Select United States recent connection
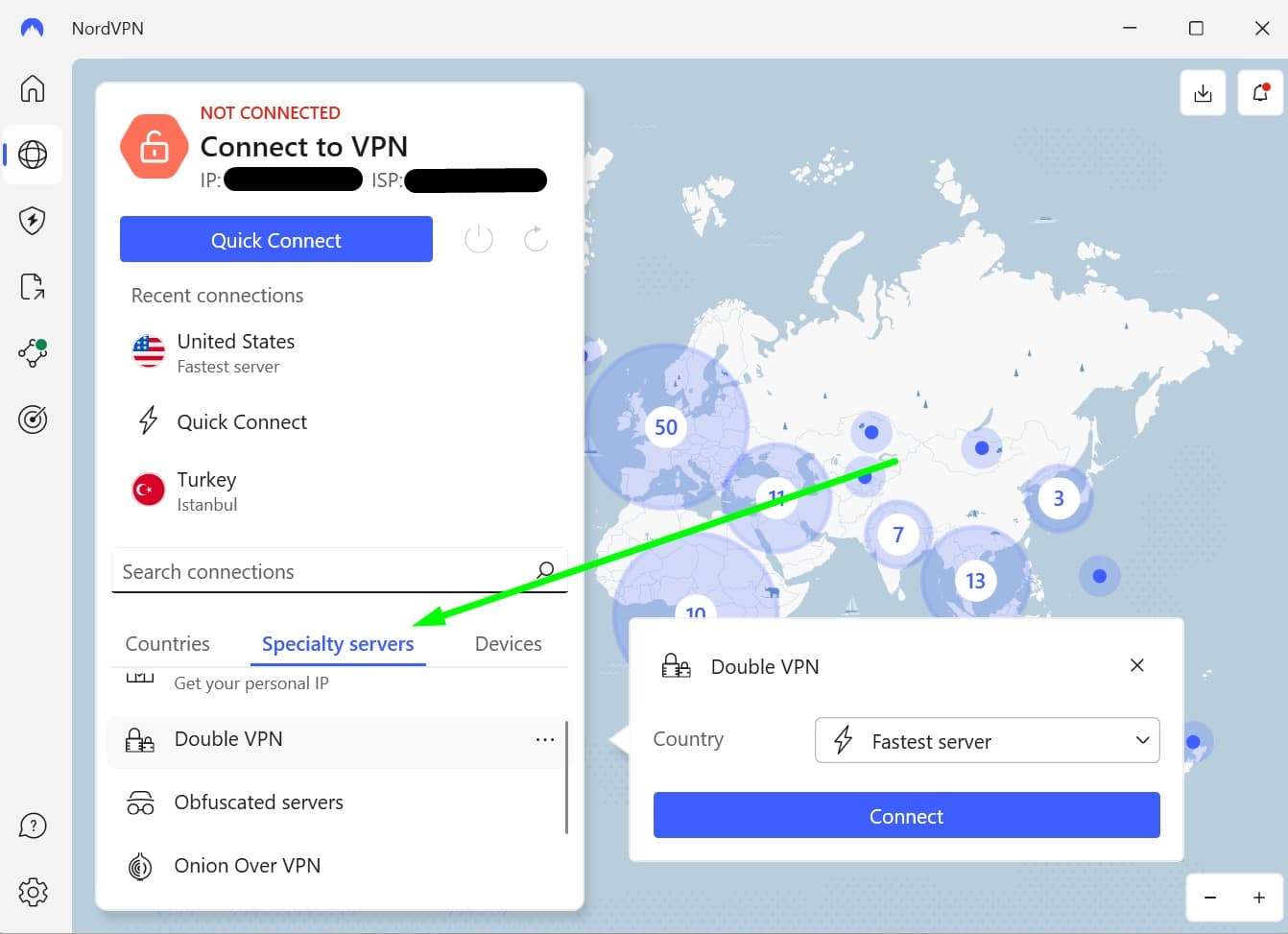Image resolution: width=1288 pixels, height=934 pixels. point(340,352)
